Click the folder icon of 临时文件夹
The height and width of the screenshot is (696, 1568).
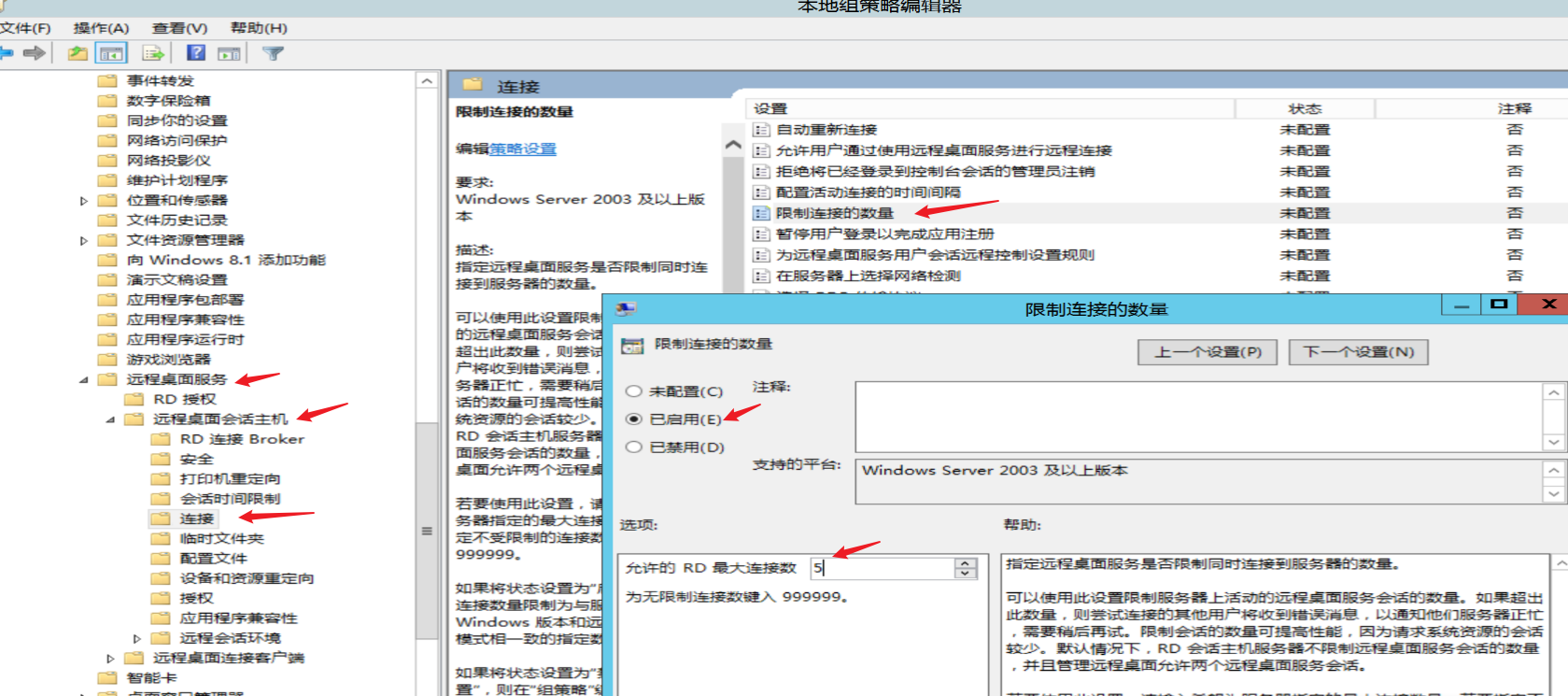161,538
